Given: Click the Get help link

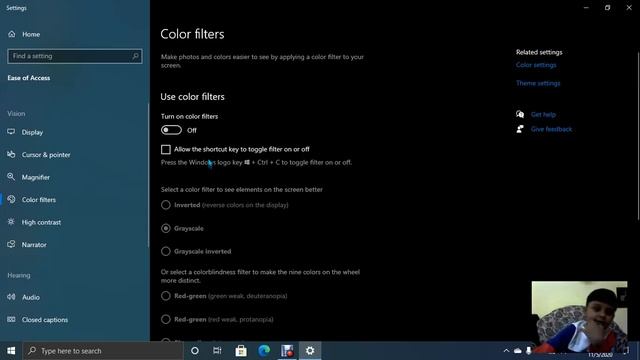Looking at the screenshot, I should tap(543, 115).
